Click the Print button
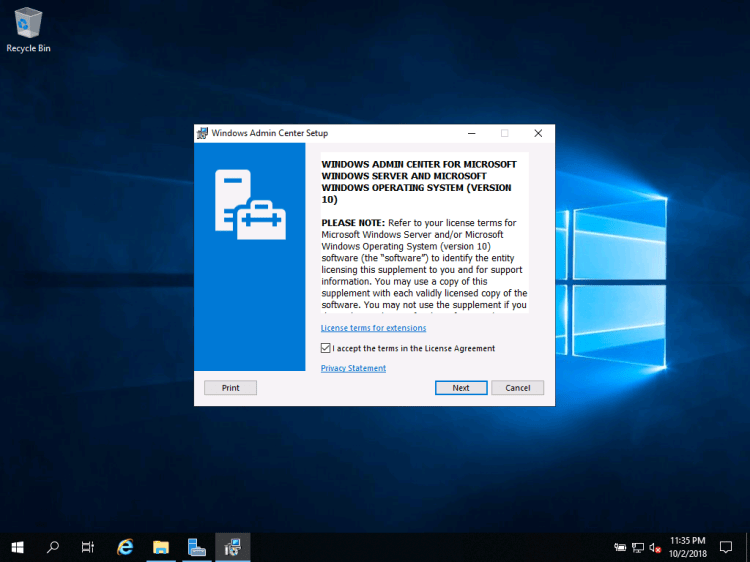Image resolution: width=750 pixels, height=562 pixels. point(230,388)
